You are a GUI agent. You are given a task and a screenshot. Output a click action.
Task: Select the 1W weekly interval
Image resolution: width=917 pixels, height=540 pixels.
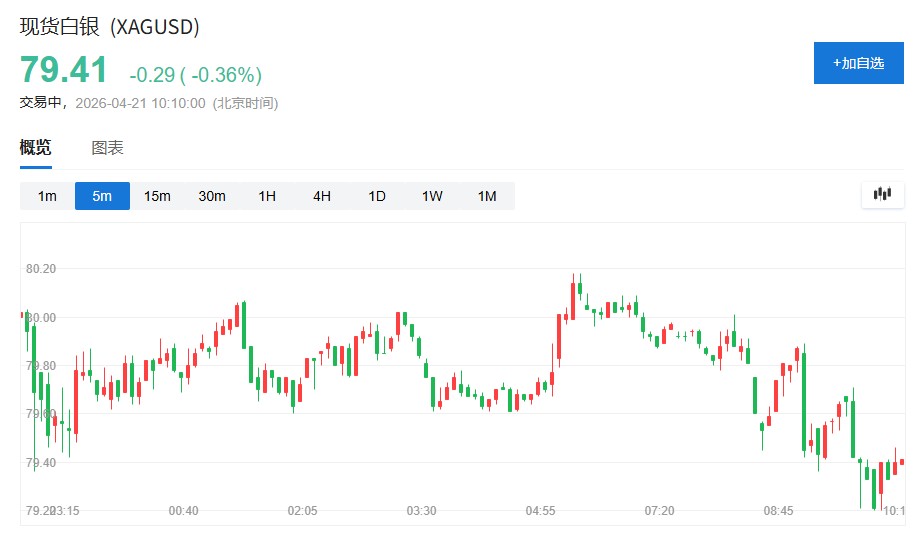click(432, 196)
